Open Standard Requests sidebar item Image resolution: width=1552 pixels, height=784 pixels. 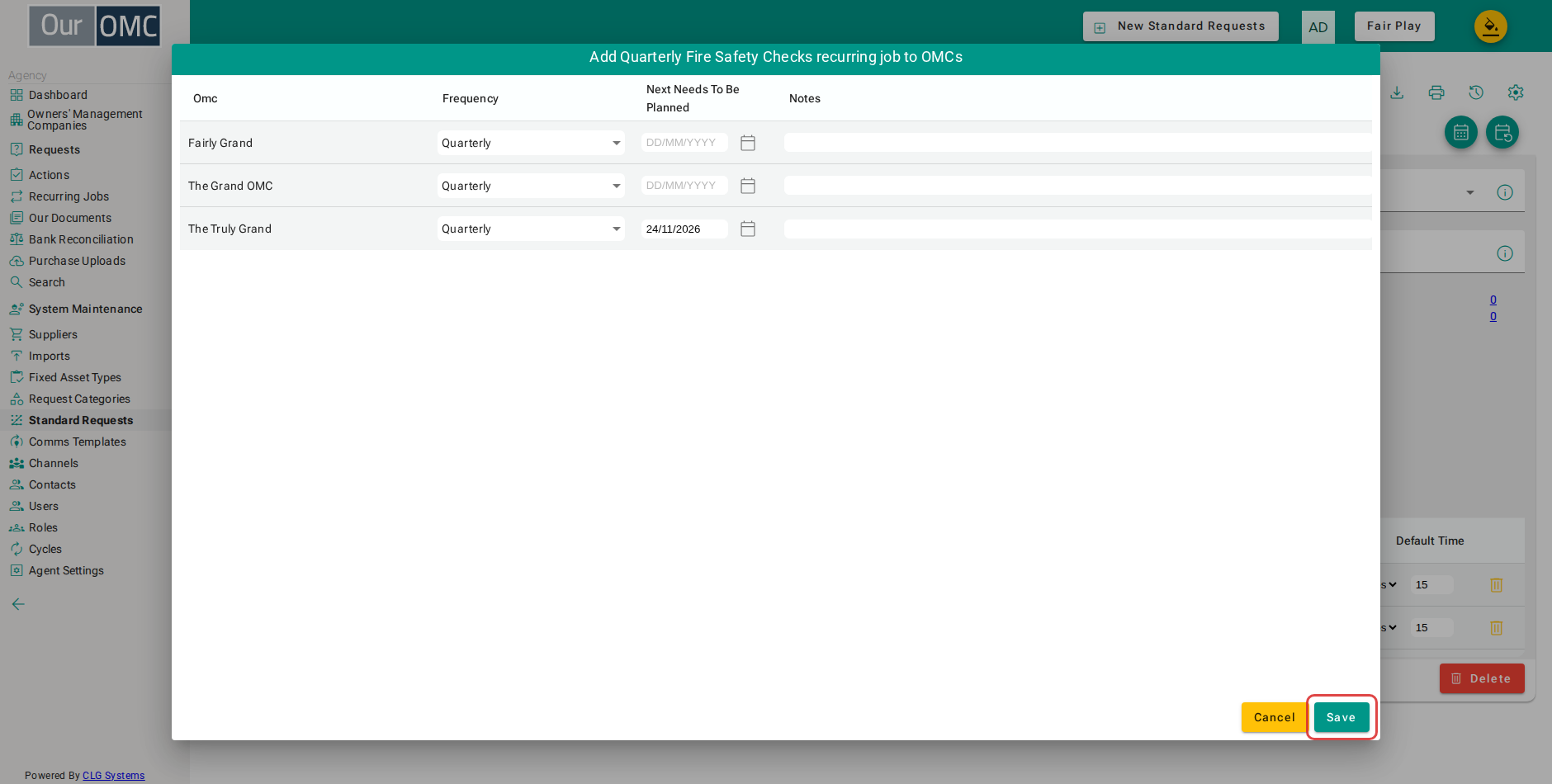81,420
